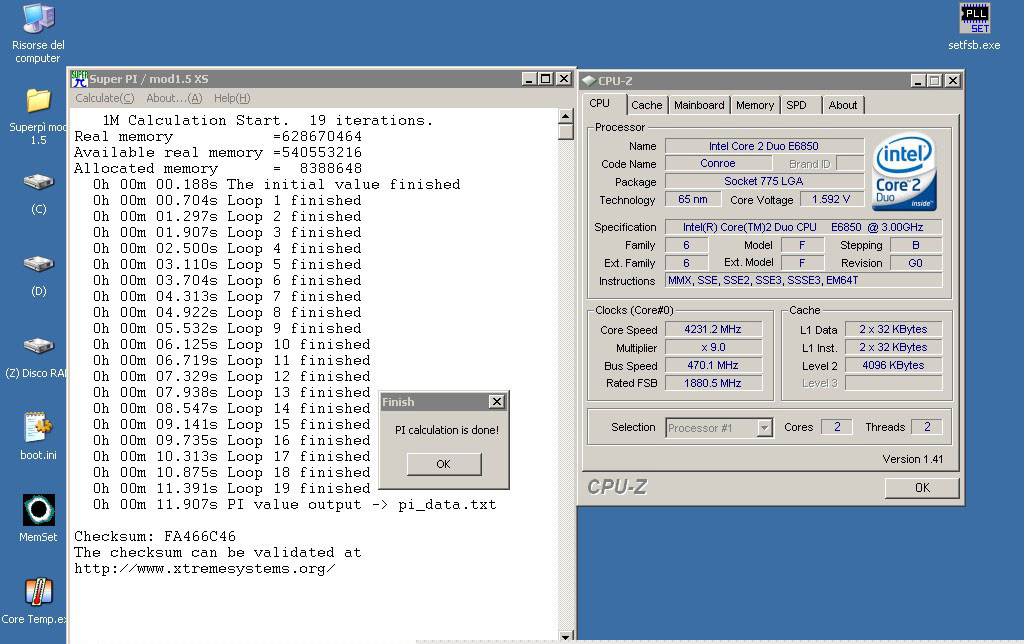Click the Intel Core 2 Duo logo
The width and height of the screenshot is (1024, 644).
[x=904, y=172]
